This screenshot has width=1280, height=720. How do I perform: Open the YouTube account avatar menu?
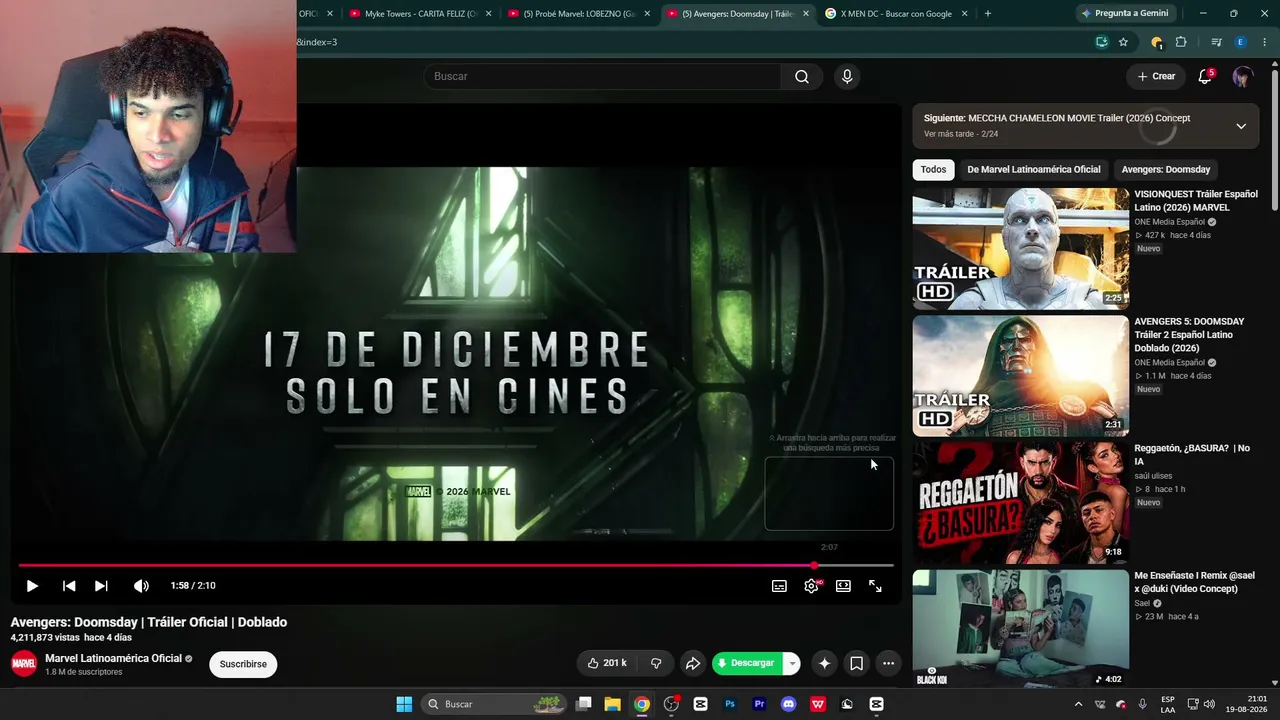[1242, 76]
